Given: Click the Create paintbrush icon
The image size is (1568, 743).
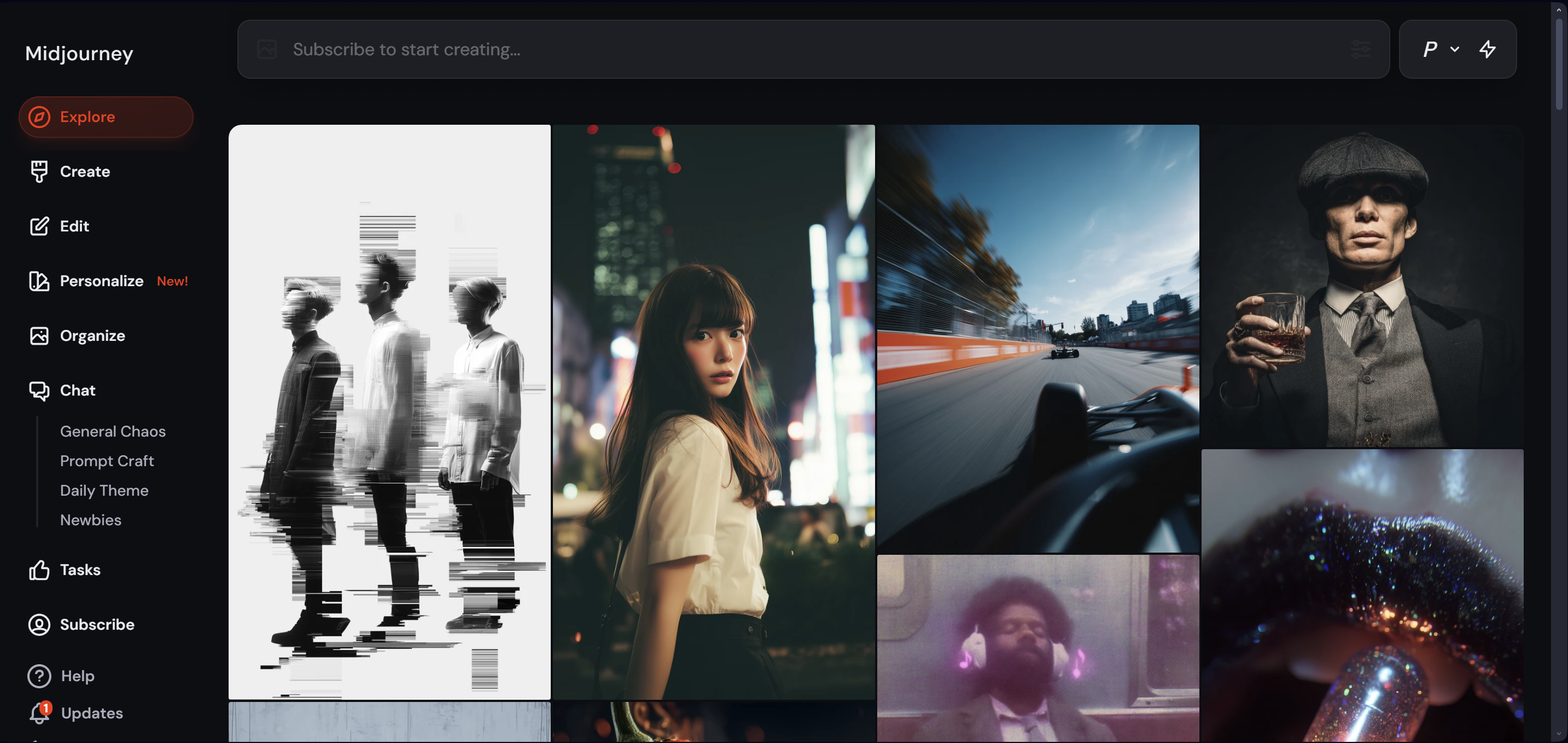Looking at the screenshot, I should click(39, 172).
